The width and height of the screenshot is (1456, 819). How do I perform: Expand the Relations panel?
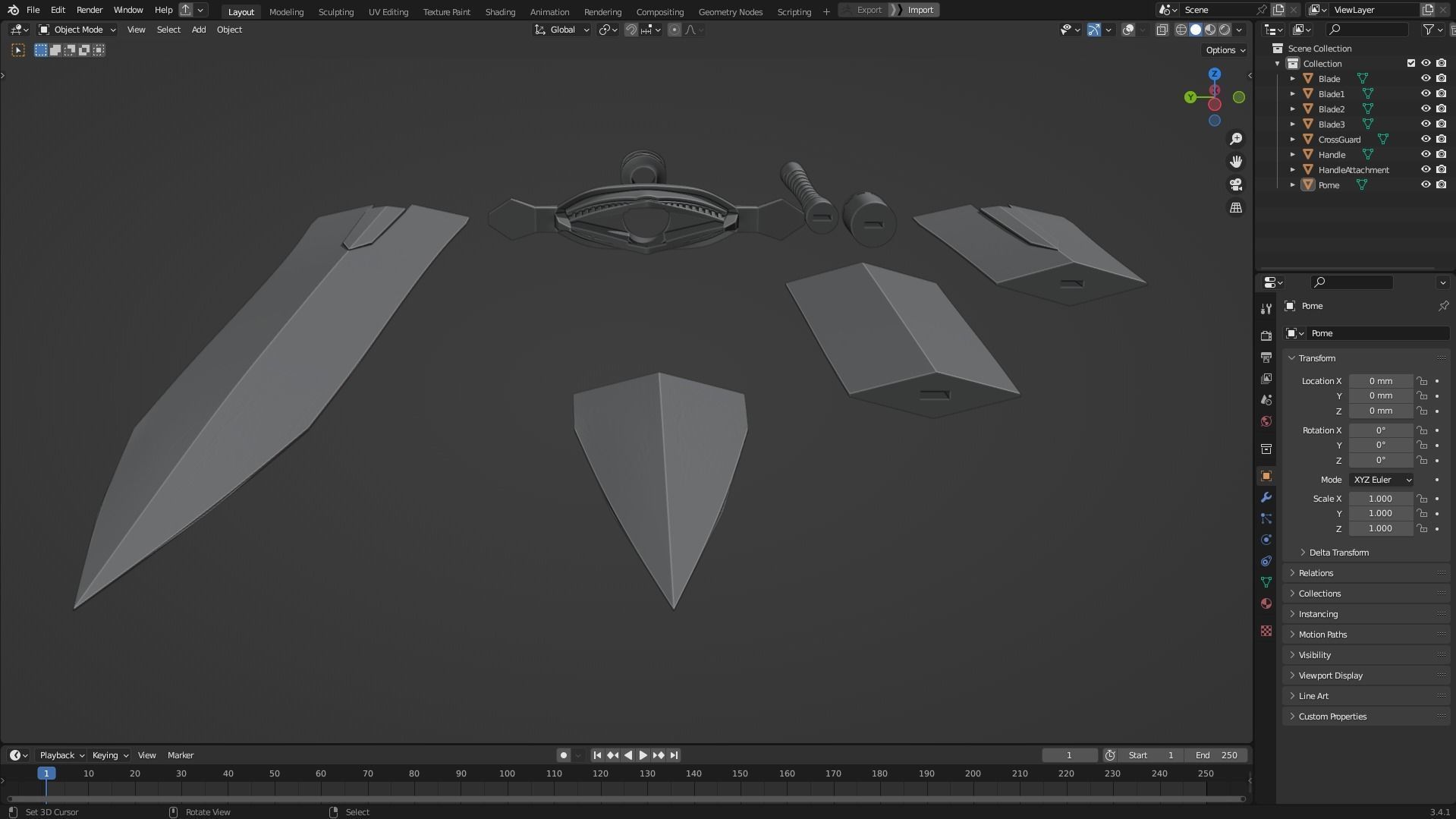[1316, 573]
